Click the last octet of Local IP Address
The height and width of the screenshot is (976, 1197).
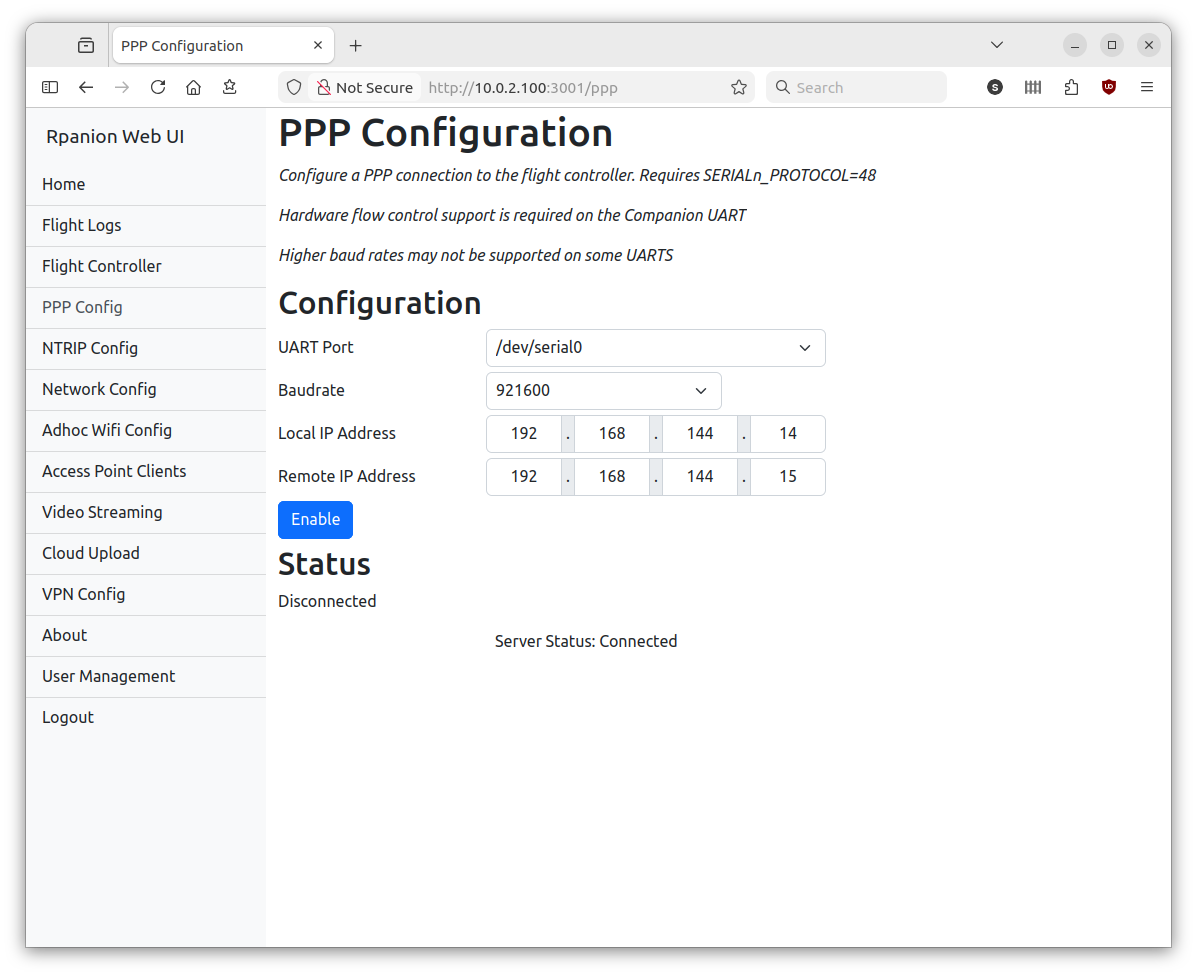point(788,434)
